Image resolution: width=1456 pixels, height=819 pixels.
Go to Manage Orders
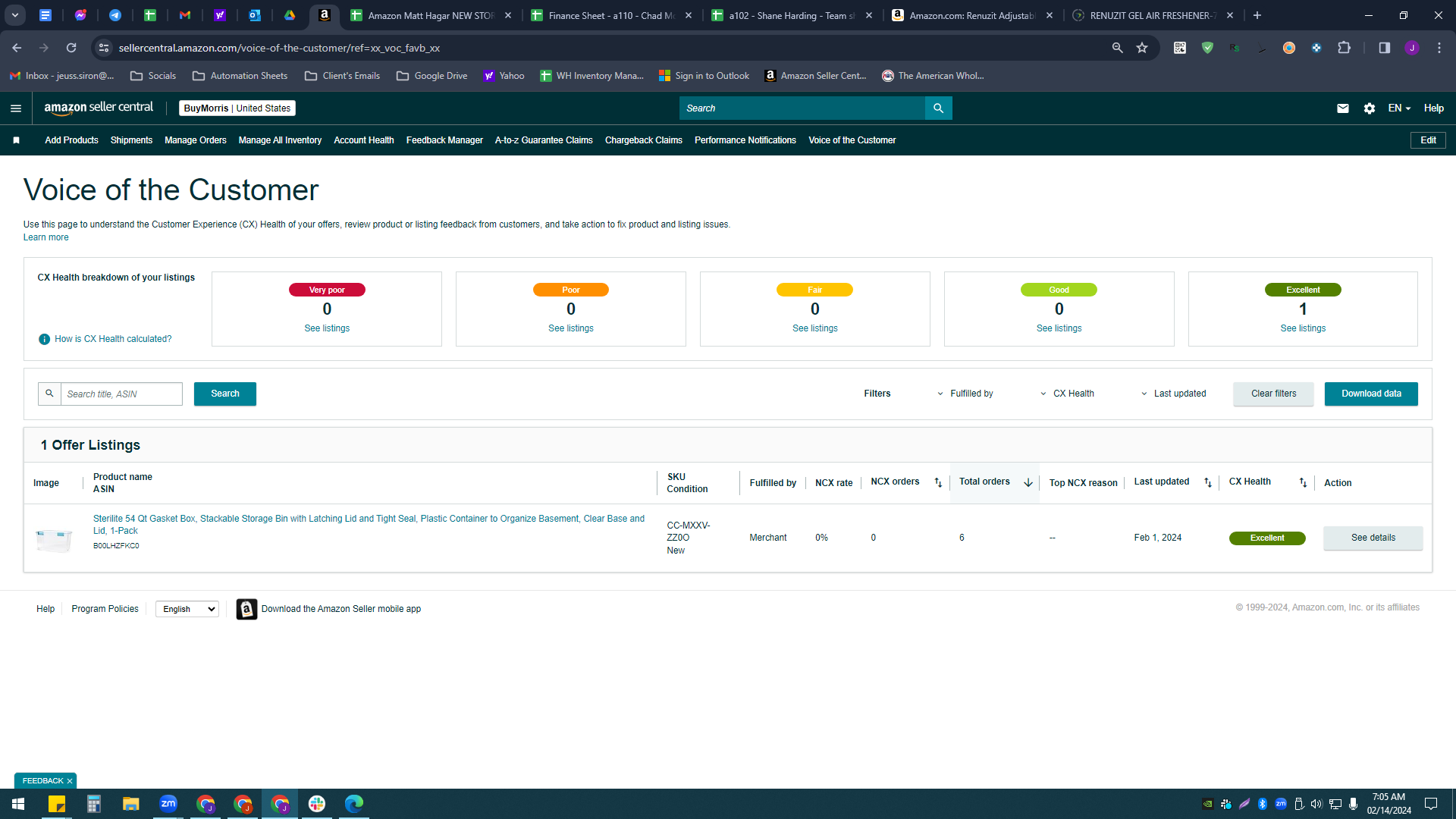pos(196,140)
